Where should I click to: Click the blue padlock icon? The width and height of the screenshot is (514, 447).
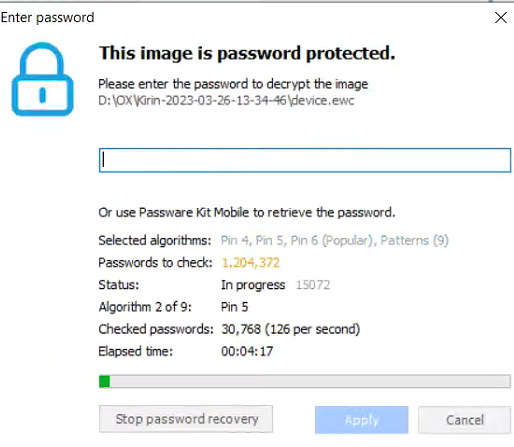pyautogui.click(x=42, y=79)
